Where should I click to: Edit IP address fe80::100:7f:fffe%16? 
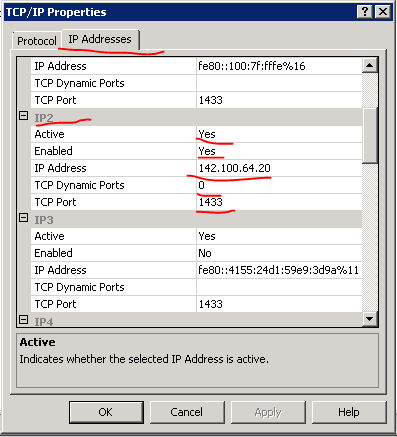[279, 66]
